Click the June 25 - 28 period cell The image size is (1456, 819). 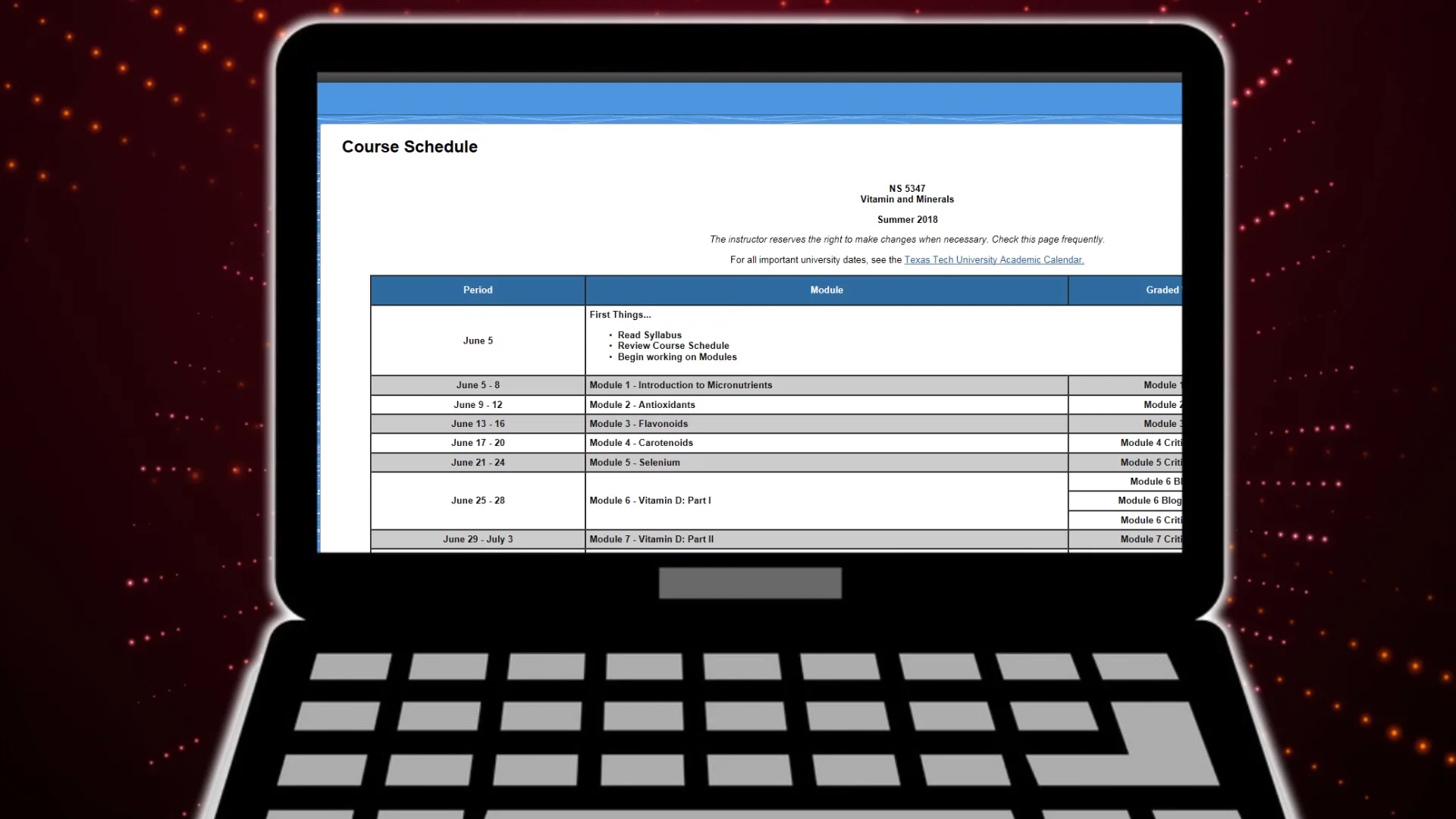click(x=478, y=500)
